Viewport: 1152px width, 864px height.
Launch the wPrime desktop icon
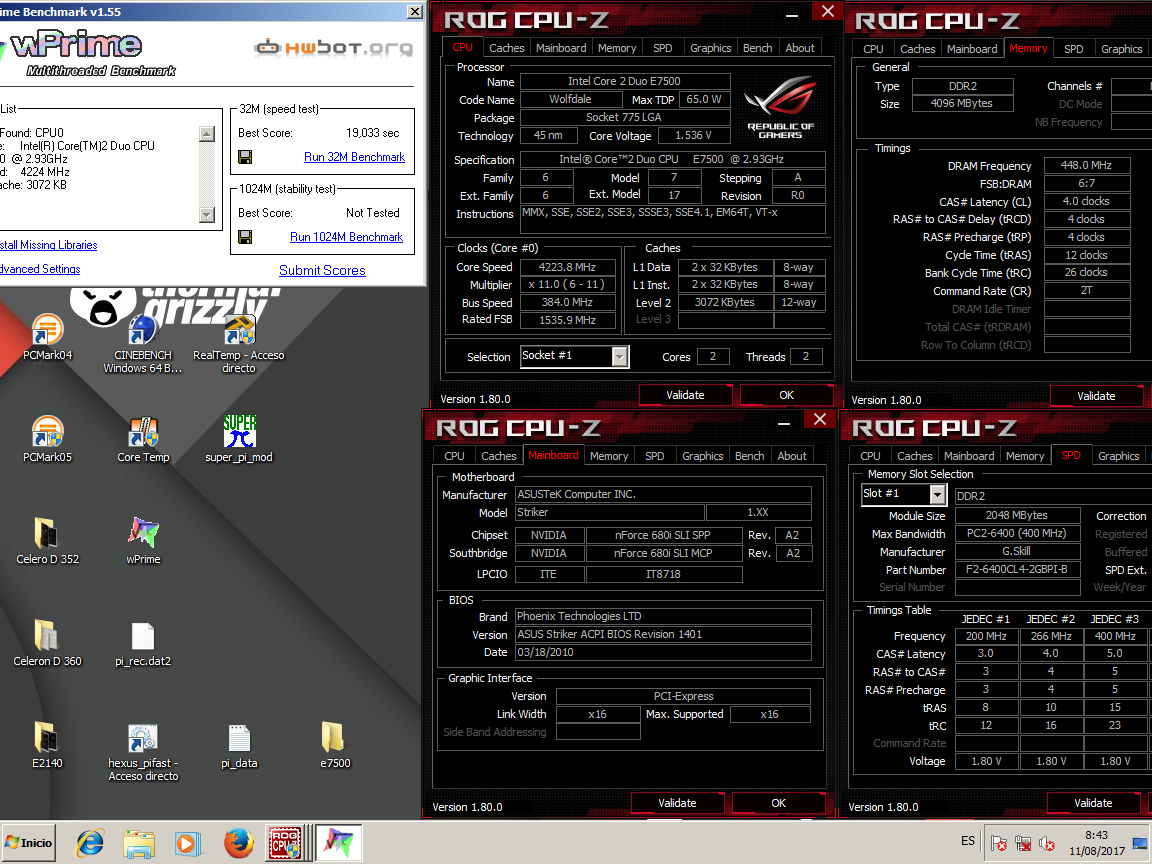tap(143, 541)
